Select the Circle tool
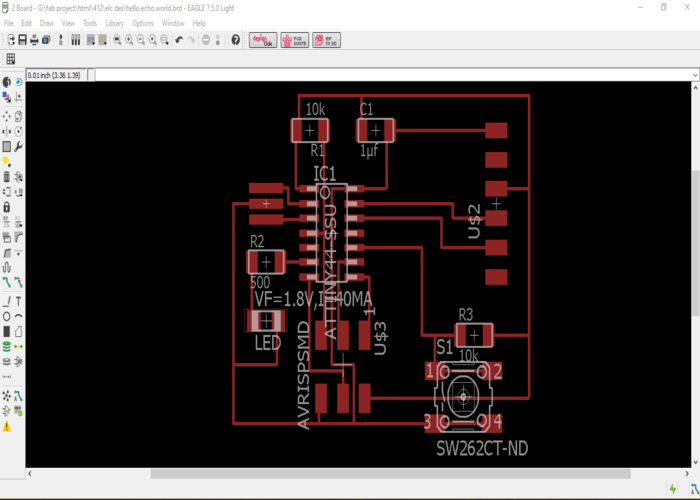The height and width of the screenshot is (500, 700). [x=7, y=317]
